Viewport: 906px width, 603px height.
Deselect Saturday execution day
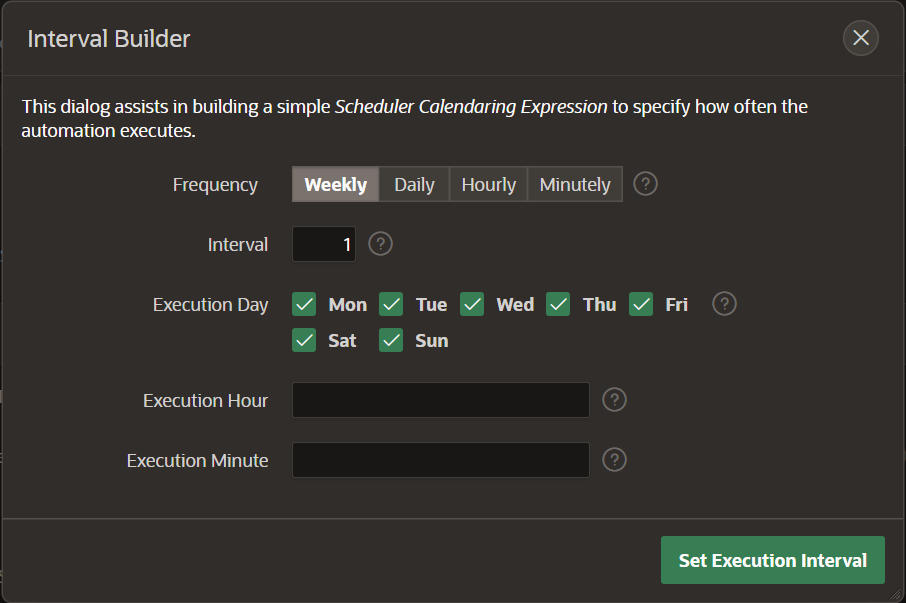coord(305,340)
